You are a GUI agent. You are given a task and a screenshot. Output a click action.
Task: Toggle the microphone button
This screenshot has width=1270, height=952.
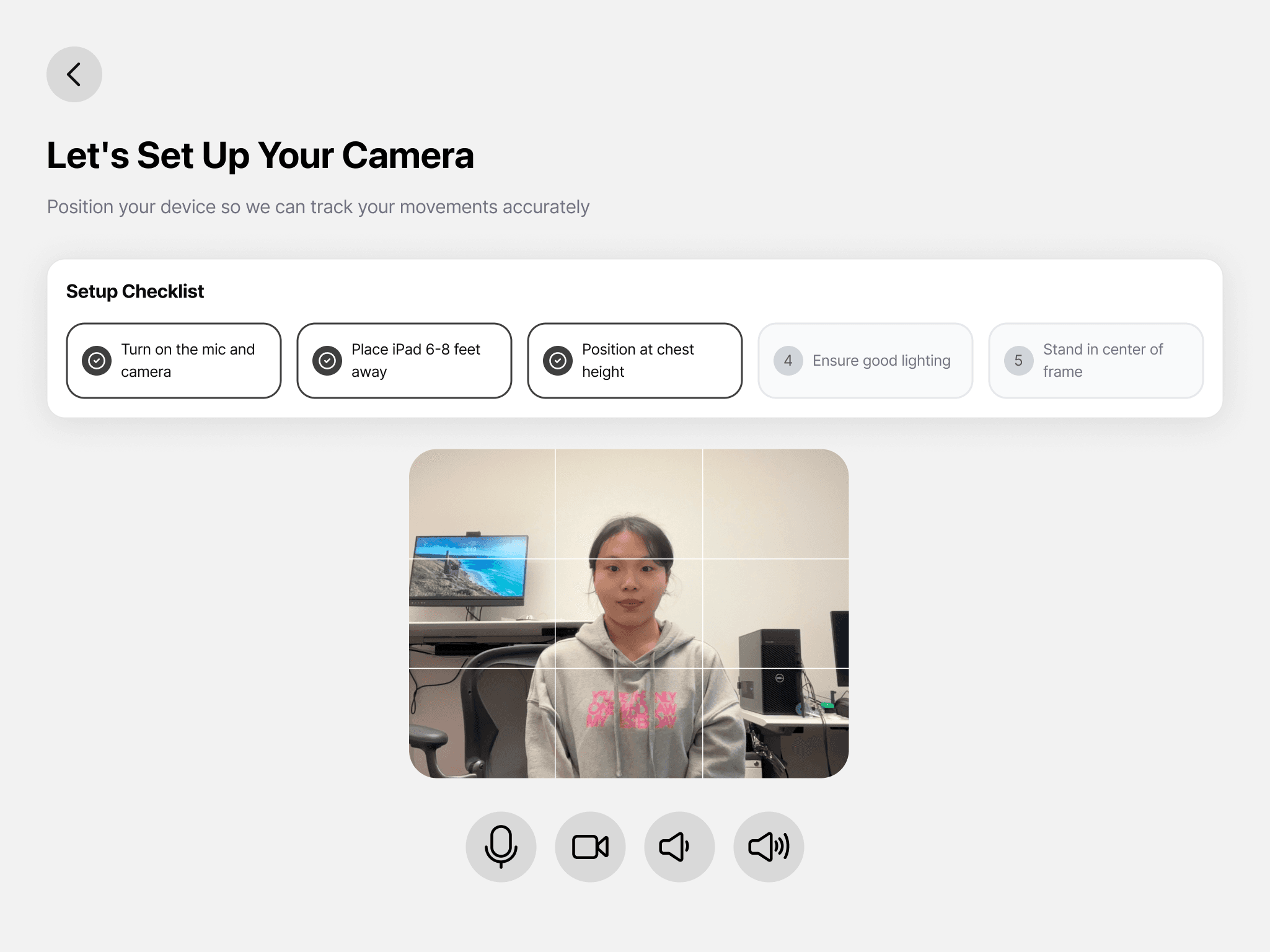501,847
